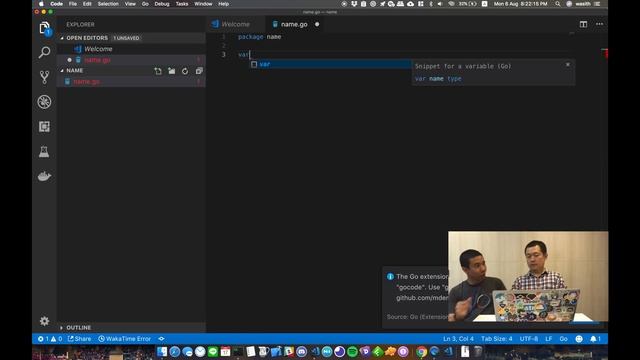640x360 pixels.
Task: Refresh the Explorer file tree
Action: (185, 71)
